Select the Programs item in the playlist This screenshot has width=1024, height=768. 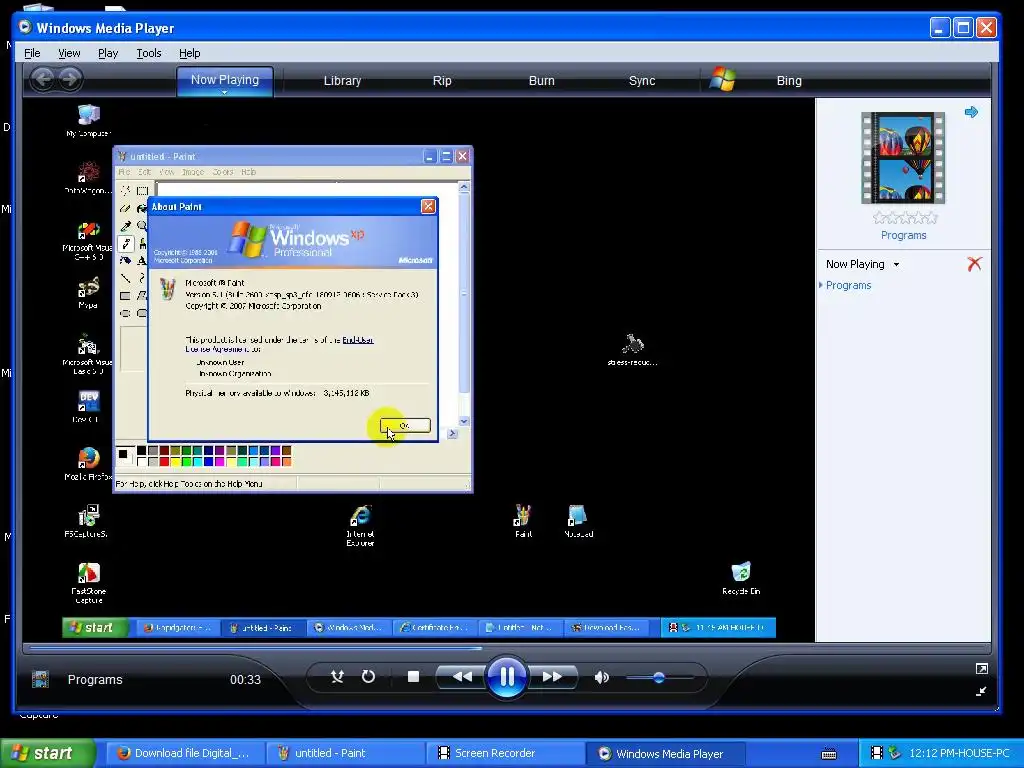848,285
